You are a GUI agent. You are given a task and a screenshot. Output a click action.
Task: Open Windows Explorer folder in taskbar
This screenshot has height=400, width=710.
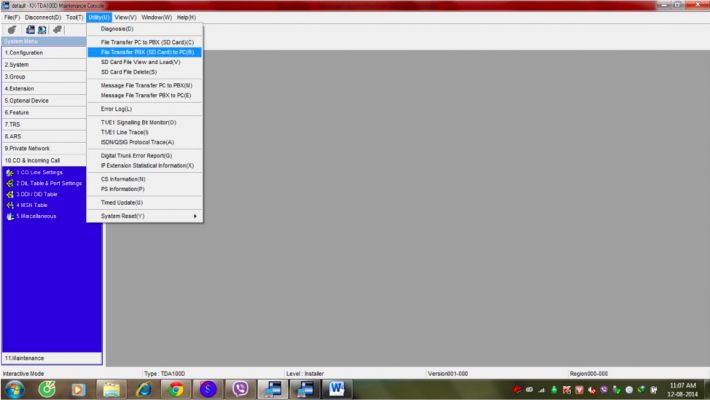click(x=111, y=389)
